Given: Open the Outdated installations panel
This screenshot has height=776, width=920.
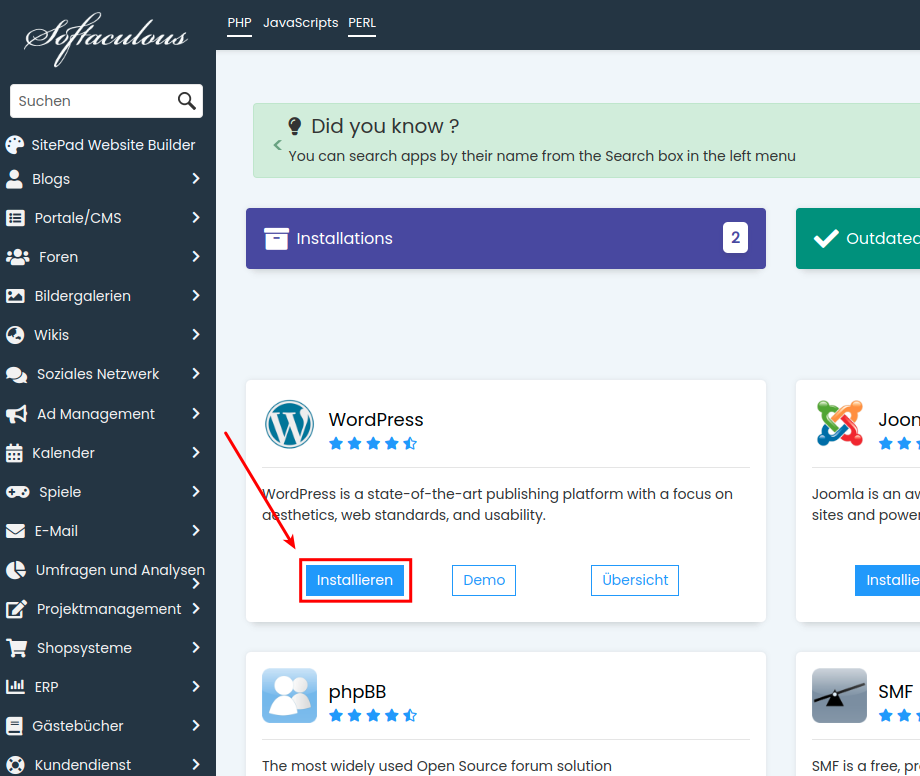Looking at the screenshot, I should (x=858, y=239).
